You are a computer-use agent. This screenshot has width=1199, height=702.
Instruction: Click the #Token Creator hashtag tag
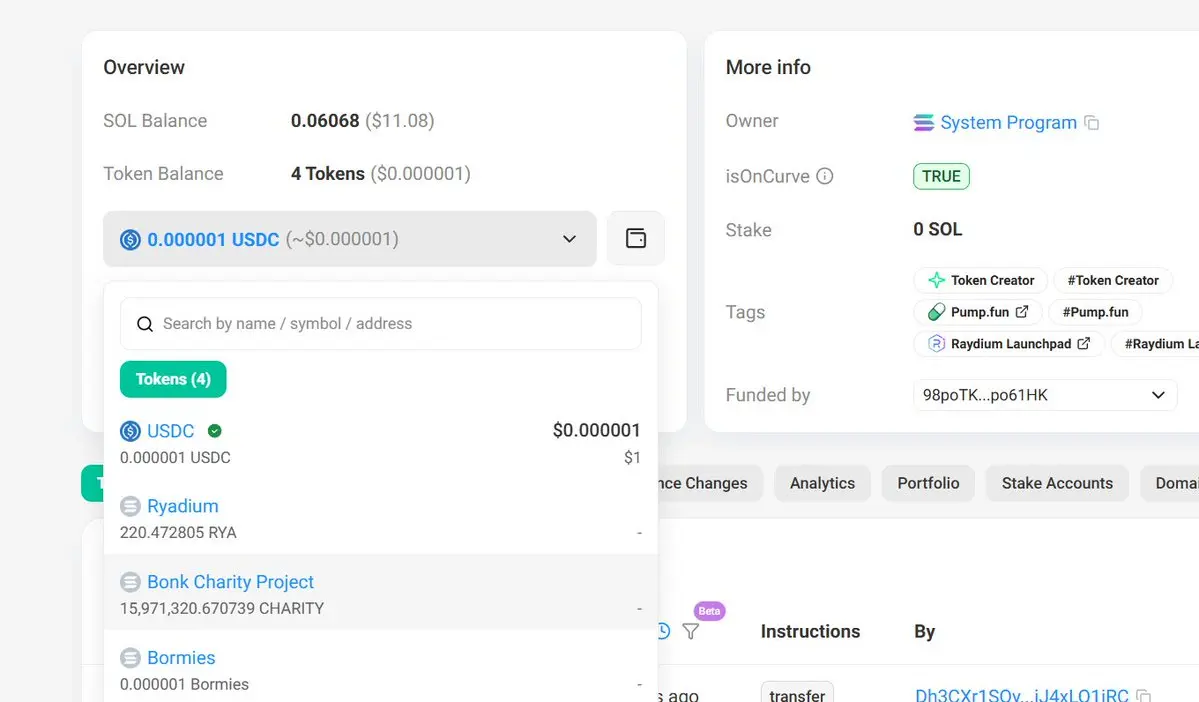pyautogui.click(x=1113, y=280)
